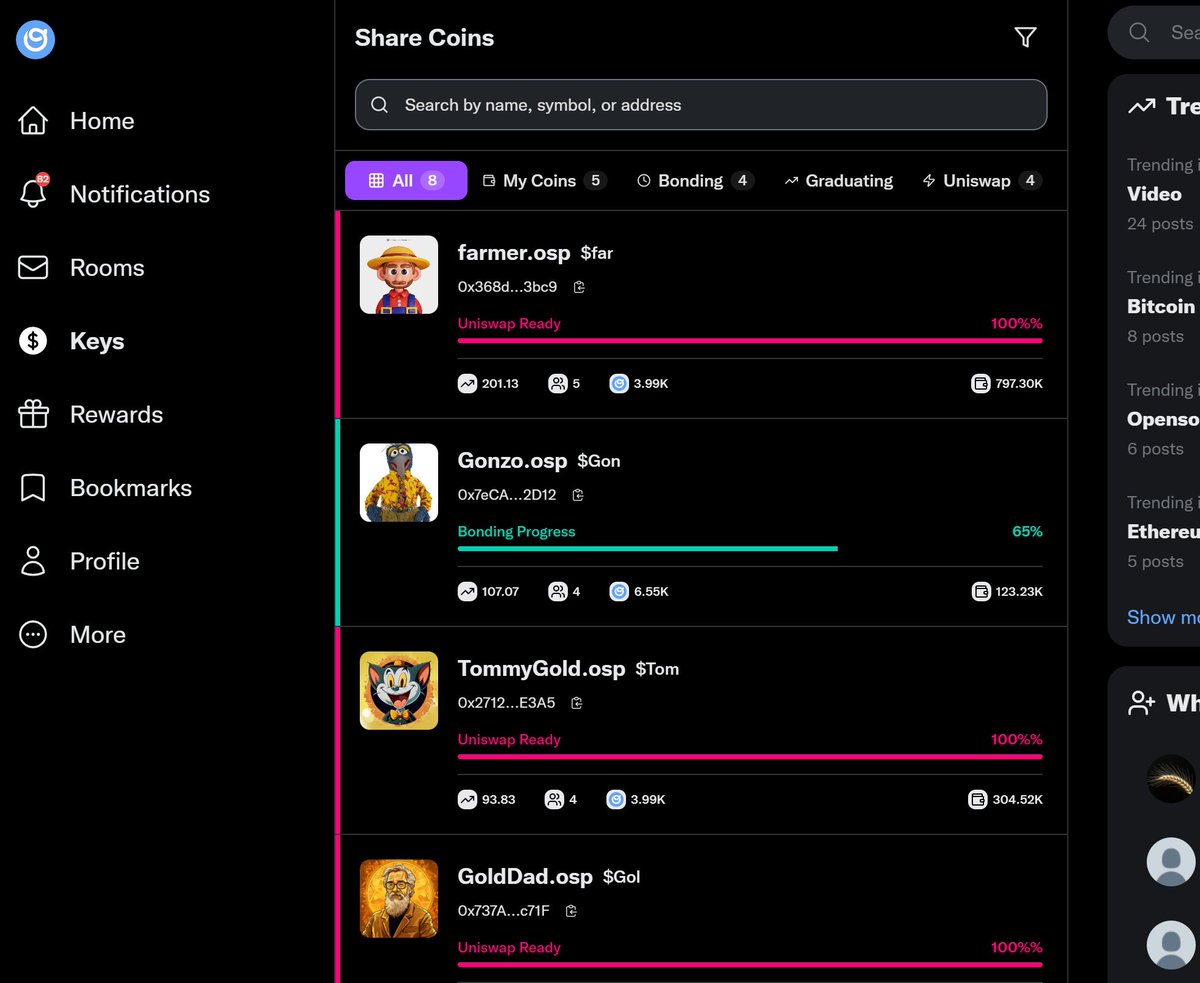Copy farmer.osp address 0x368d...3bc9
1200x983 pixels.
point(579,287)
